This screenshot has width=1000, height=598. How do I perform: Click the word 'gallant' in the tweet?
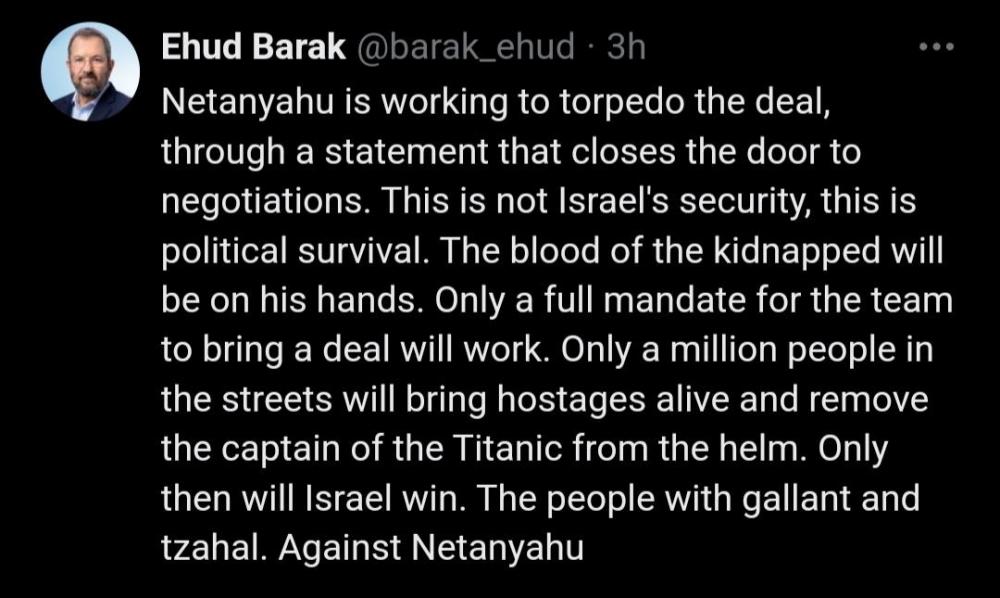click(797, 498)
